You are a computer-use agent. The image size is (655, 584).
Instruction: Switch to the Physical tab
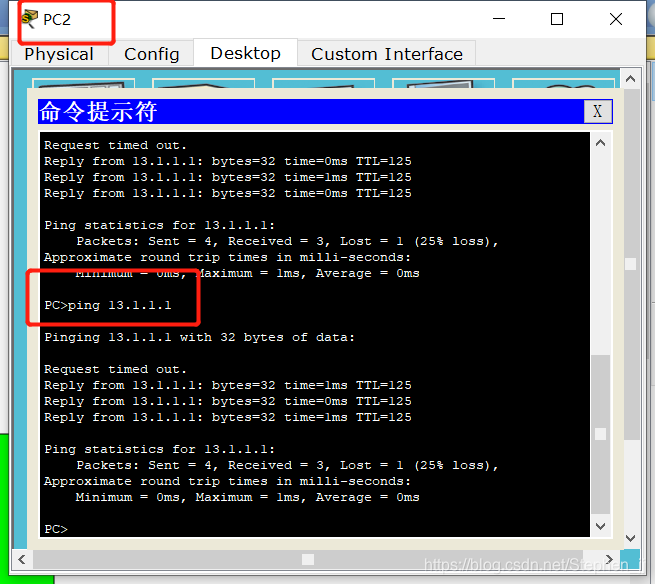pos(59,54)
